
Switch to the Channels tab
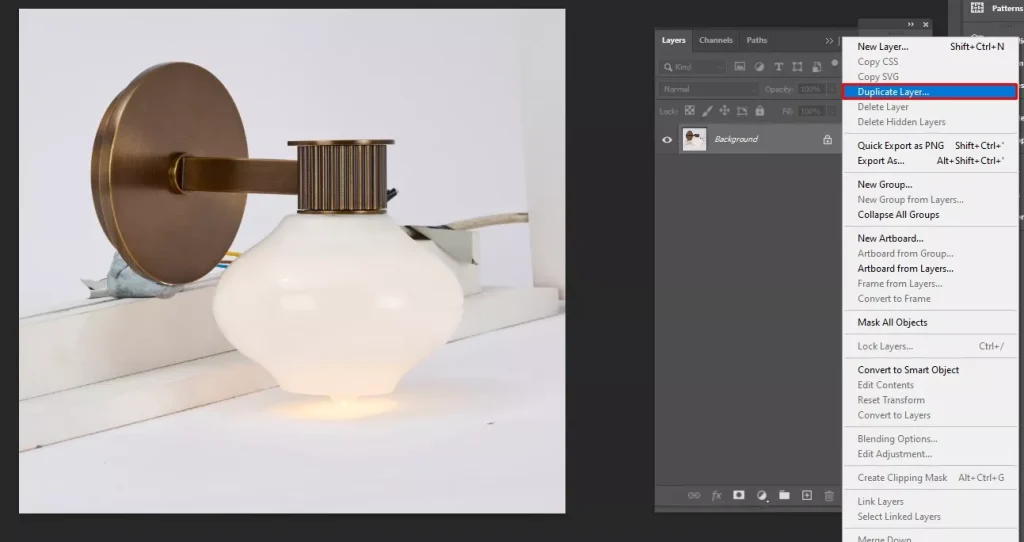pos(716,40)
